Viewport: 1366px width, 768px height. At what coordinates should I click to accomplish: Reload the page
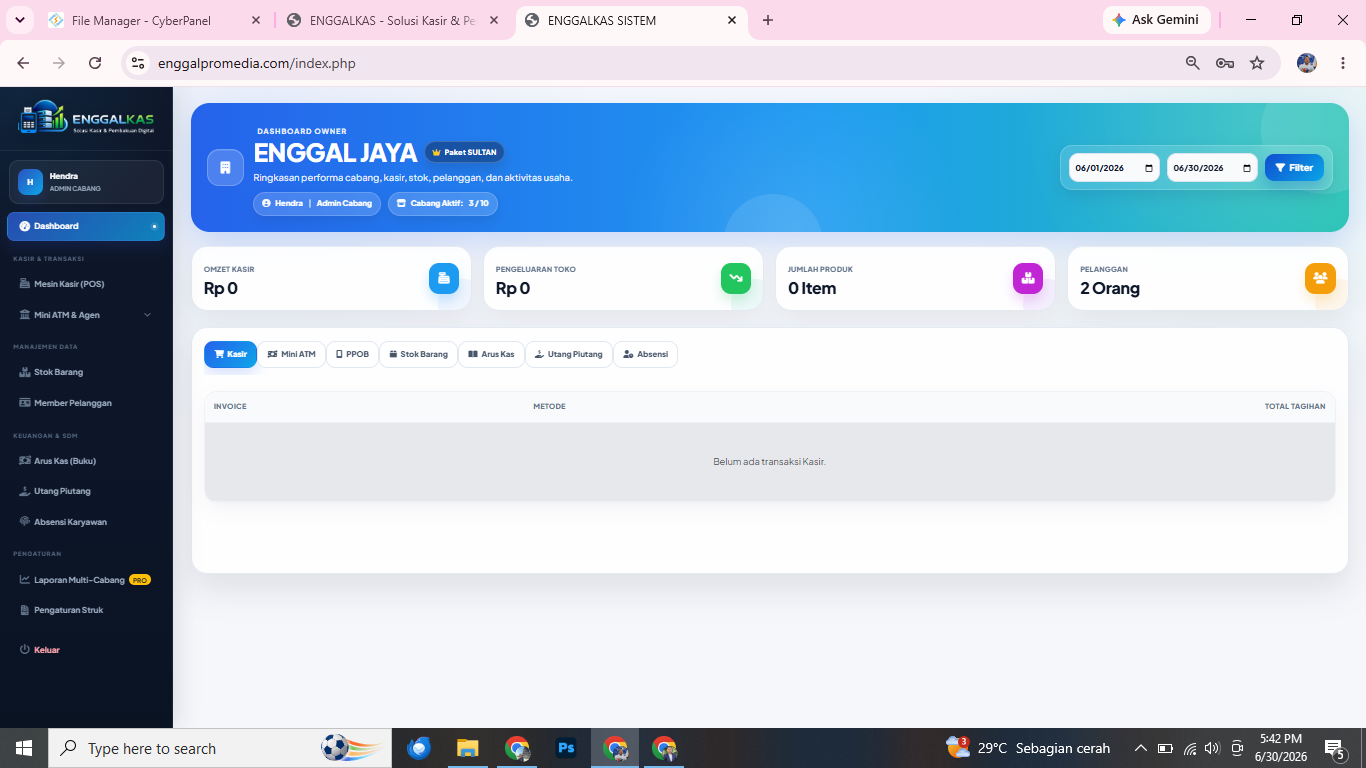click(x=95, y=63)
